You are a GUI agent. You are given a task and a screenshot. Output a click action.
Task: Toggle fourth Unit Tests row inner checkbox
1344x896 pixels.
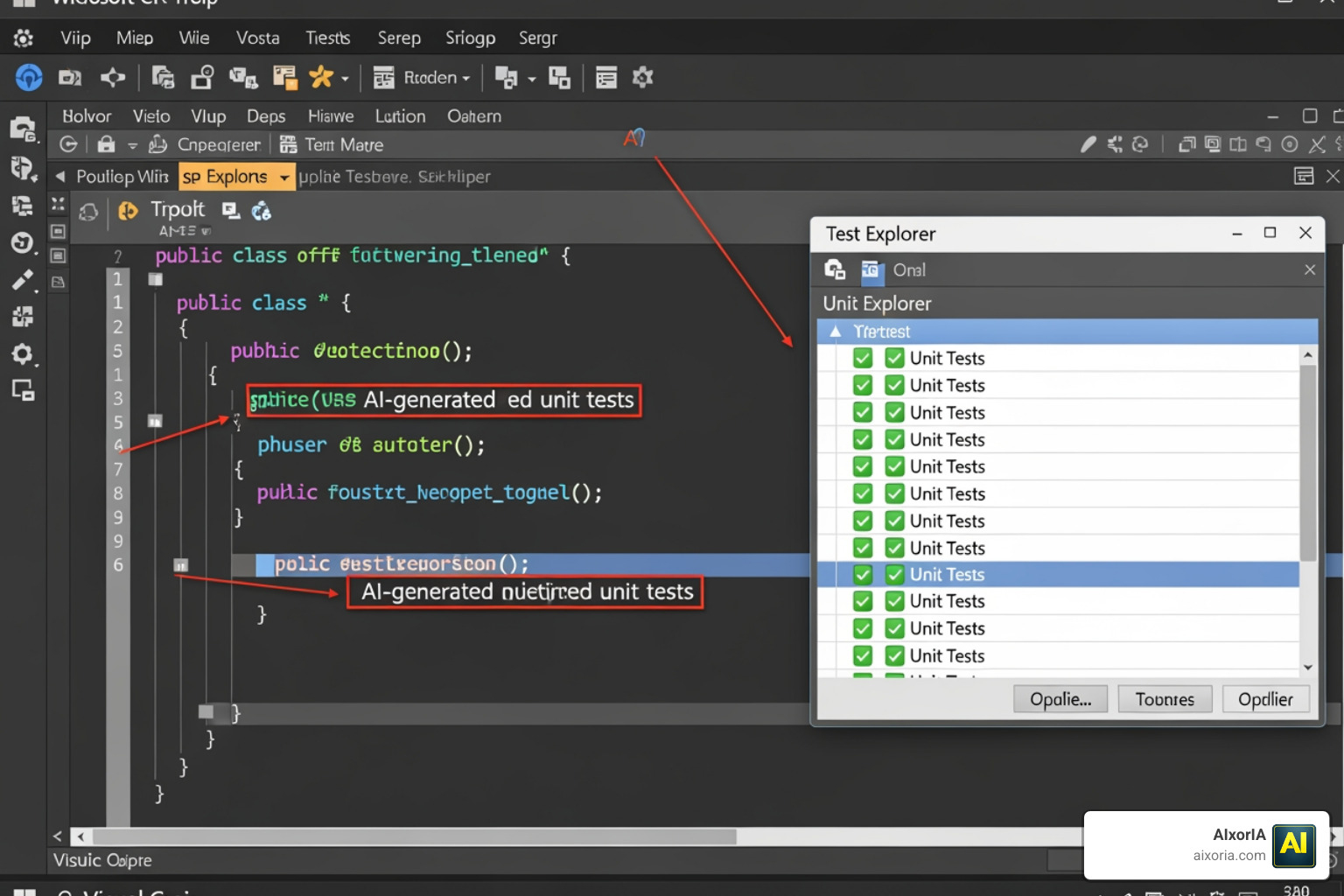pyautogui.click(x=894, y=439)
